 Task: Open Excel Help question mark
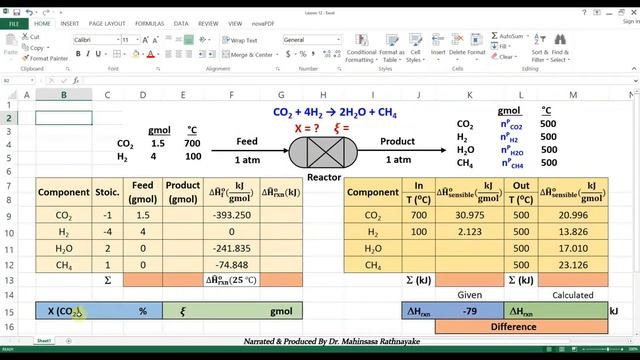[x=584, y=13]
